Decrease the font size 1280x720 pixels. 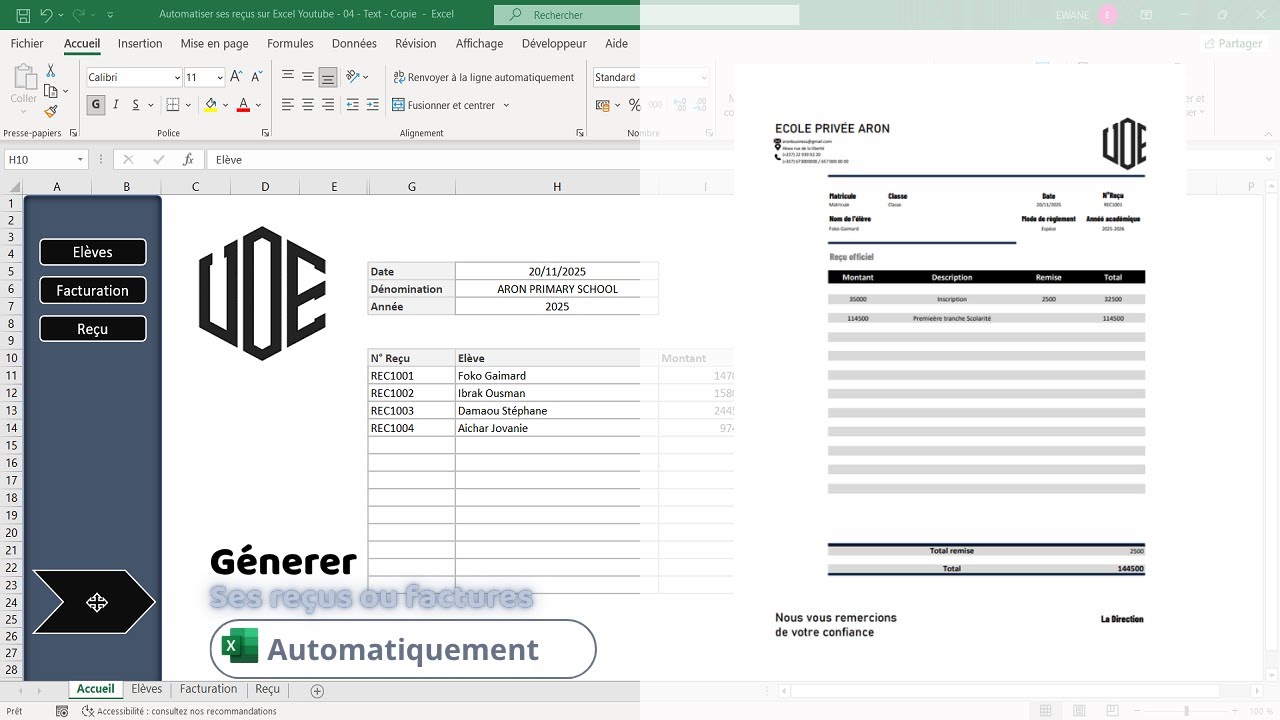click(257, 77)
